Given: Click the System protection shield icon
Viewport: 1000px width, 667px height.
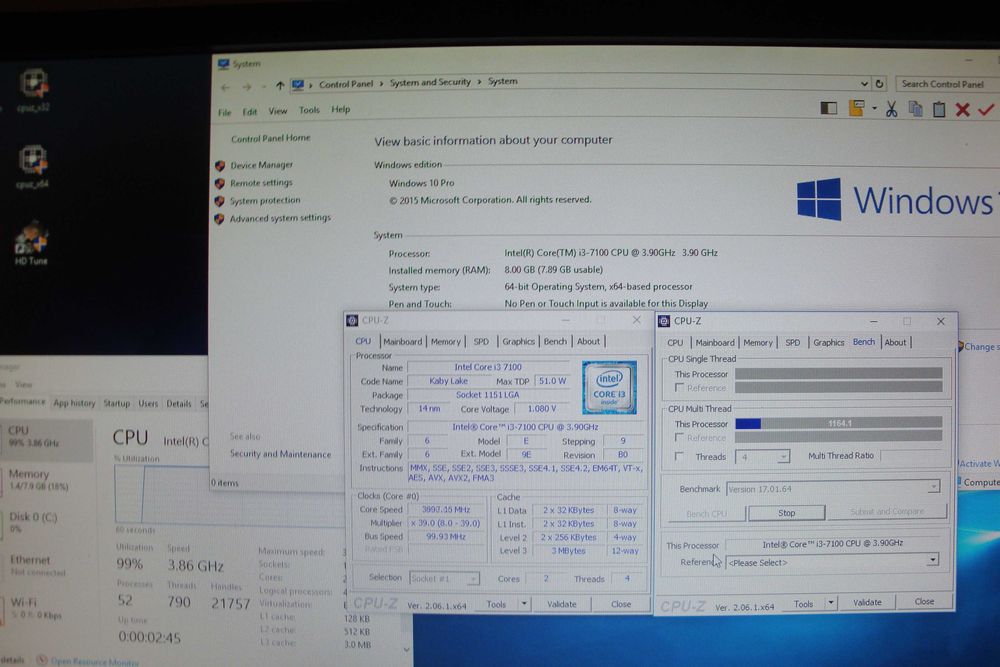Looking at the screenshot, I should 220,202.
